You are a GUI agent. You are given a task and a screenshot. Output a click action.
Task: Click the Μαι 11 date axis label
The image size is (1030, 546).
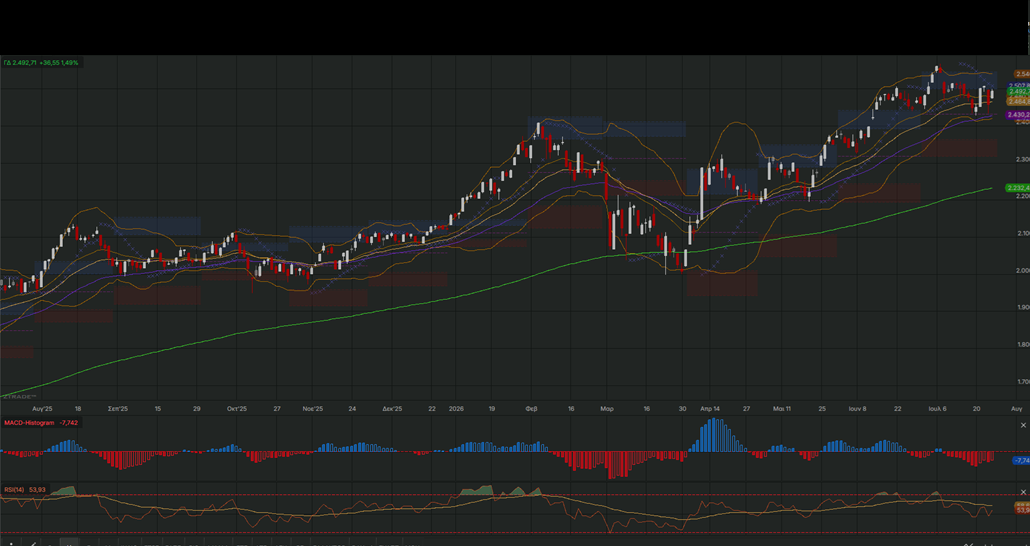pos(782,409)
